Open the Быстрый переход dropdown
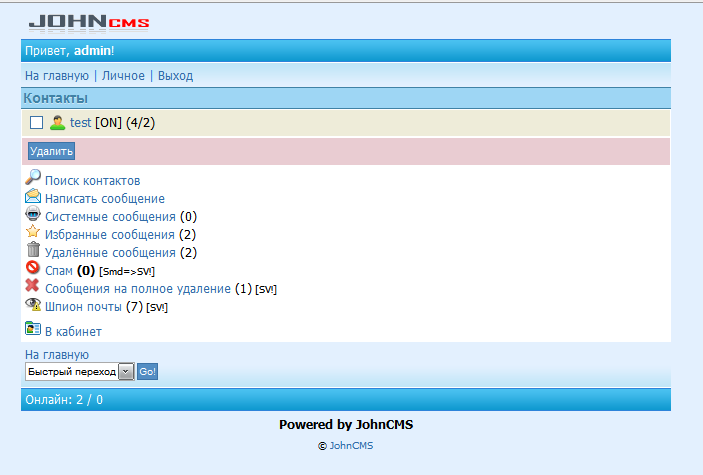Screen dimensions: 703x475 (79, 371)
